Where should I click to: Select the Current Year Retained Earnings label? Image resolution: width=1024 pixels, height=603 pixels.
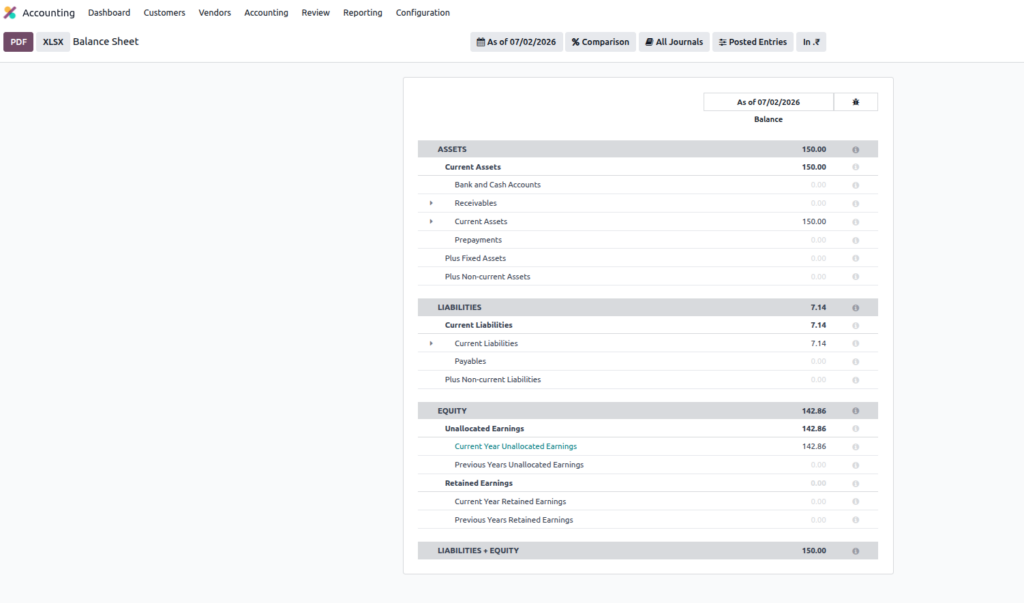pos(510,502)
